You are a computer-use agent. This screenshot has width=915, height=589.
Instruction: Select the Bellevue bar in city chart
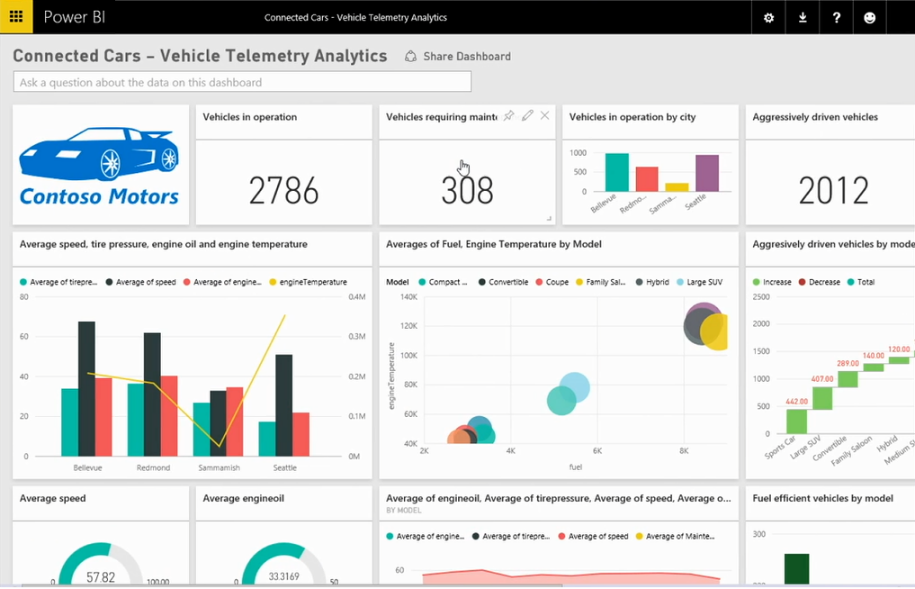coord(617,172)
